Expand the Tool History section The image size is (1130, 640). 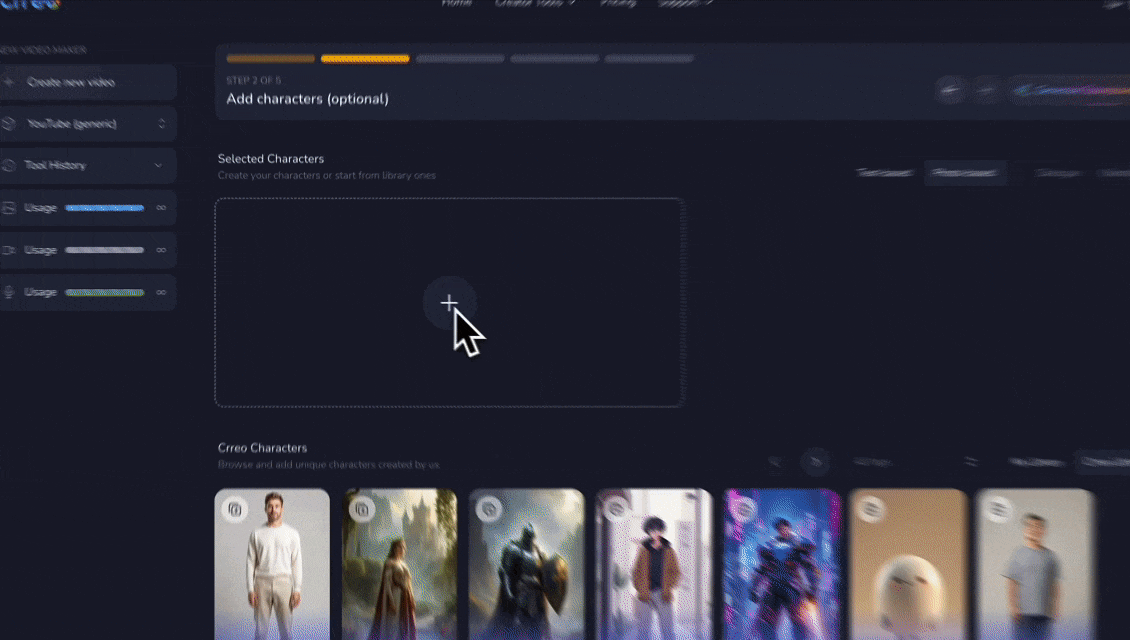tap(157, 165)
